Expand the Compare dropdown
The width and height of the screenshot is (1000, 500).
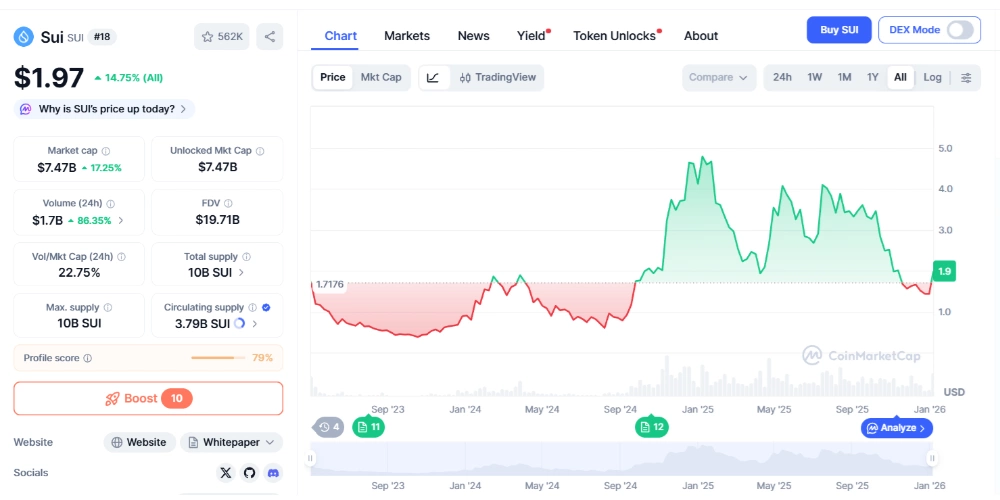click(719, 78)
